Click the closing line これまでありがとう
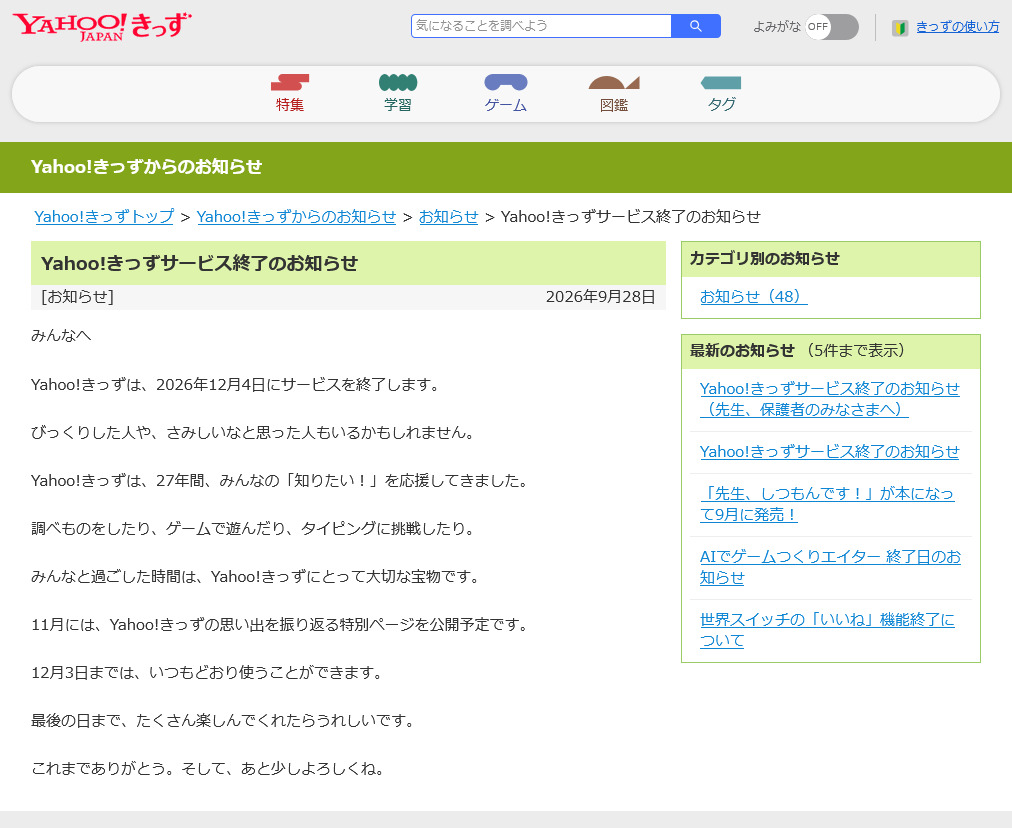Screen dimensions: 1012x828 [208, 769]
